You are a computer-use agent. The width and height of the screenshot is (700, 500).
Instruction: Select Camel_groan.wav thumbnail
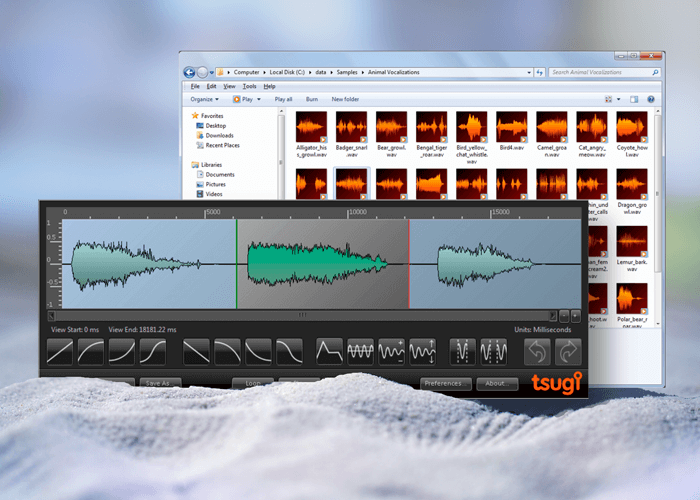coord(552,127)
